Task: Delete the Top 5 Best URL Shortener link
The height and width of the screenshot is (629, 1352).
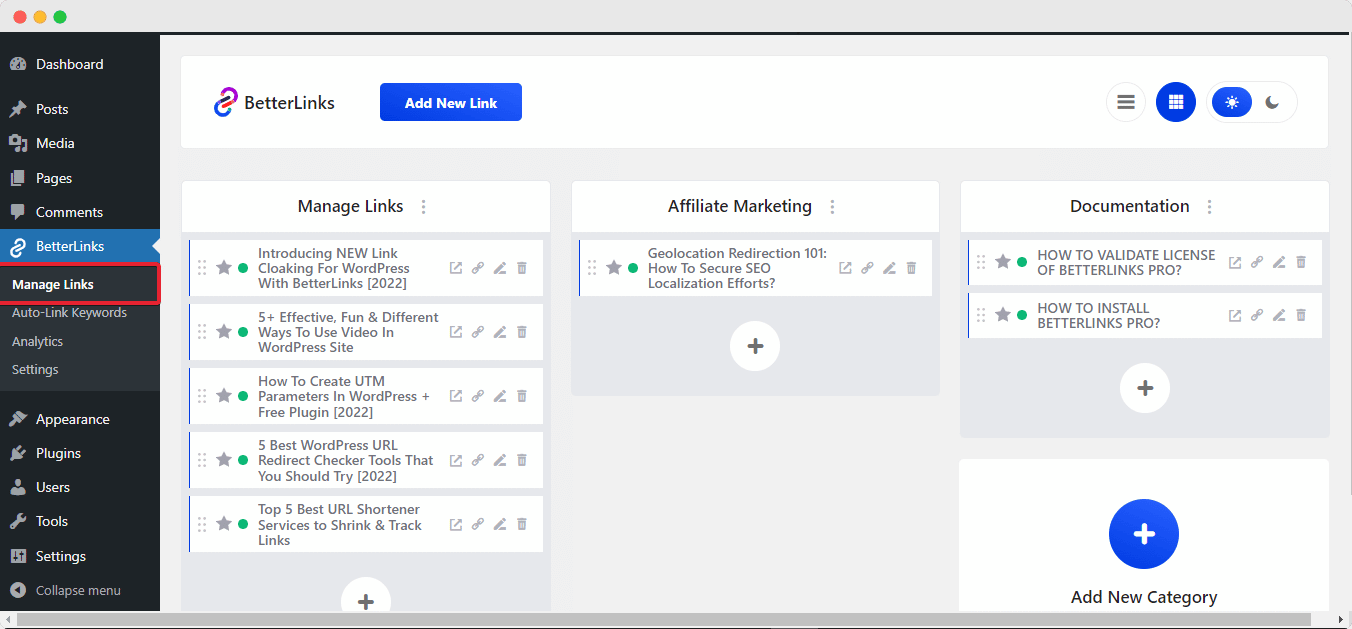Action: click(522, 524)
